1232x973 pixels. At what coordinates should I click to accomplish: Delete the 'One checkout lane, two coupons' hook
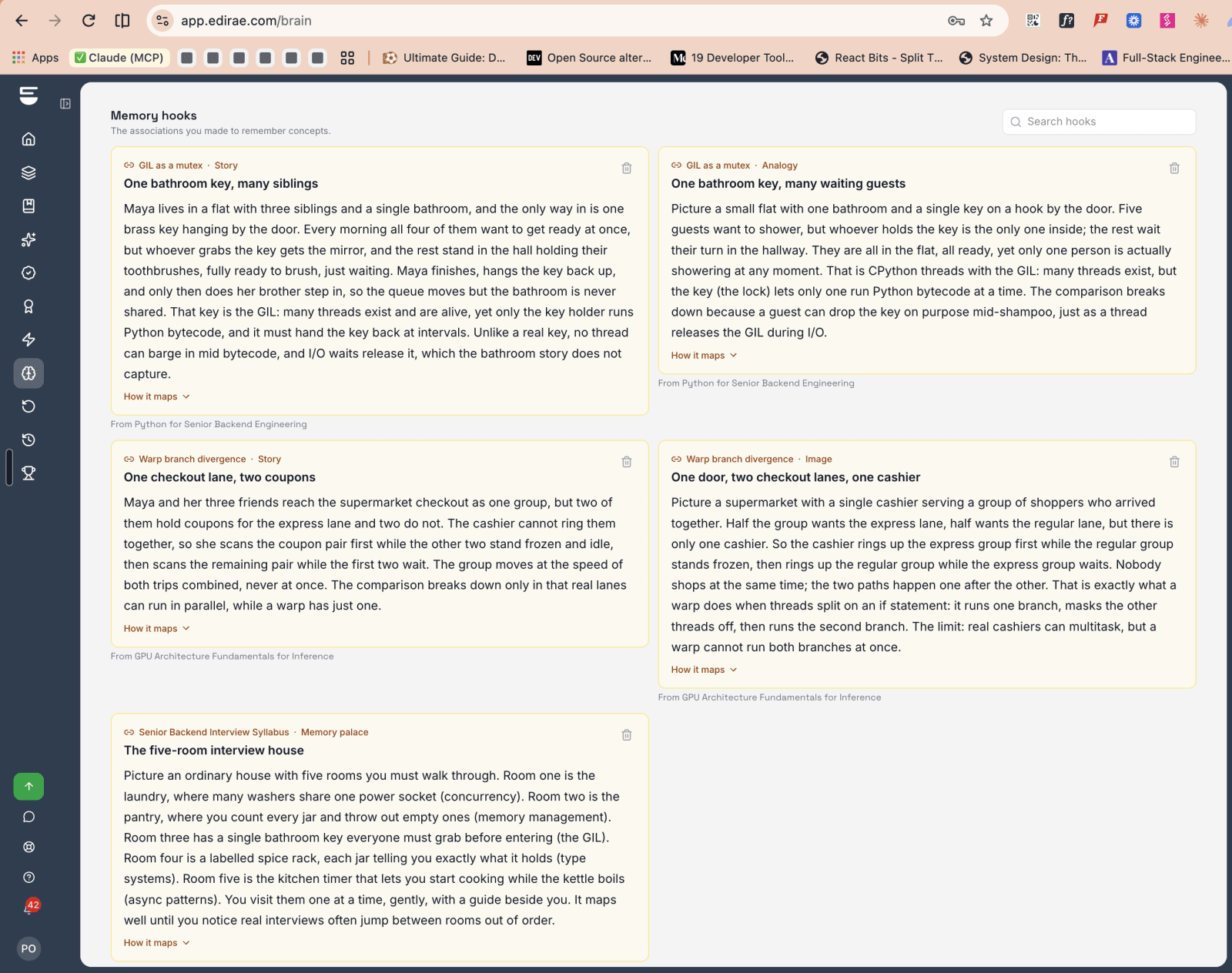(627, 462)
